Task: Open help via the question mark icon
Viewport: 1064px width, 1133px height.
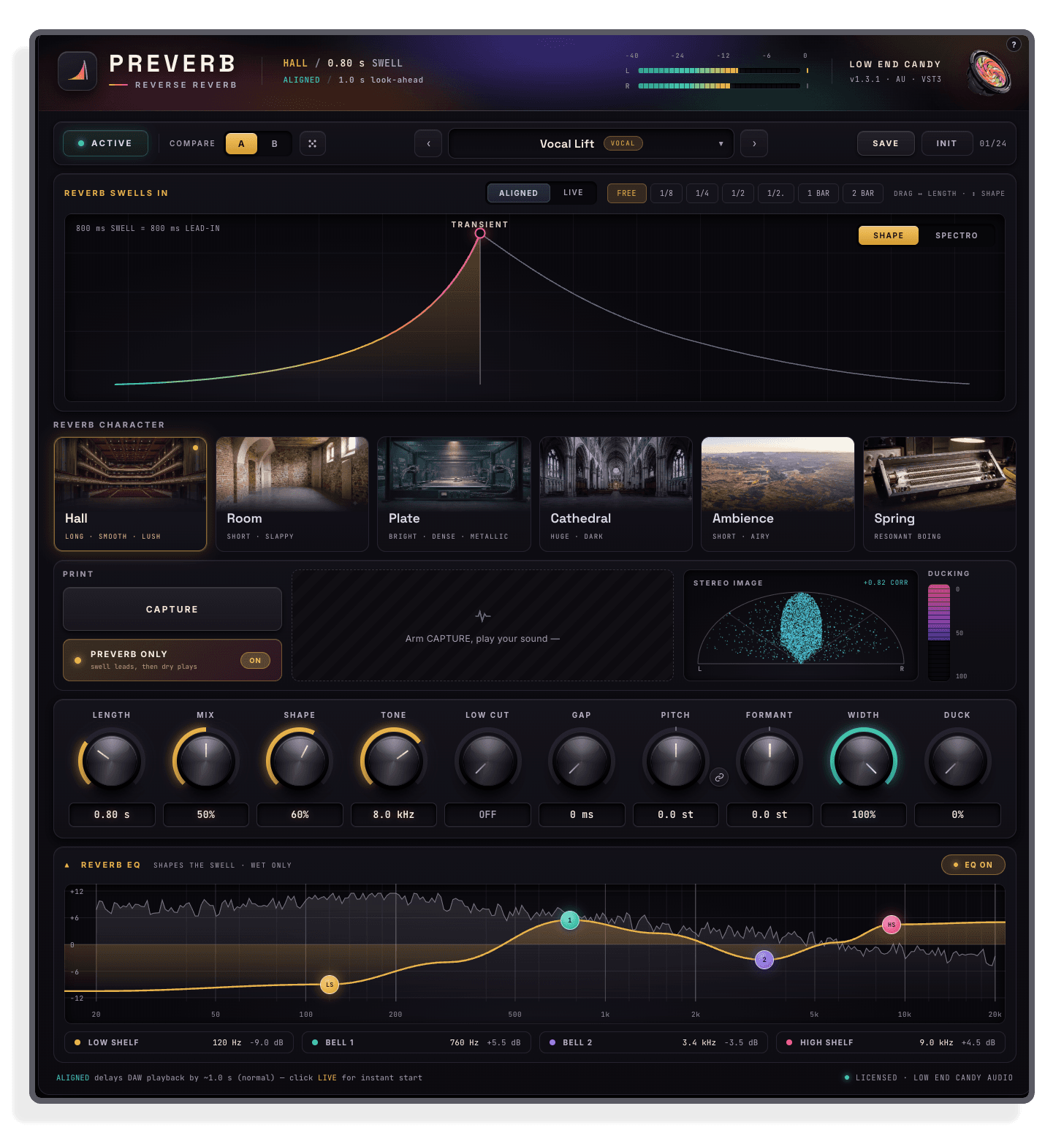Action: point(1013,45)
